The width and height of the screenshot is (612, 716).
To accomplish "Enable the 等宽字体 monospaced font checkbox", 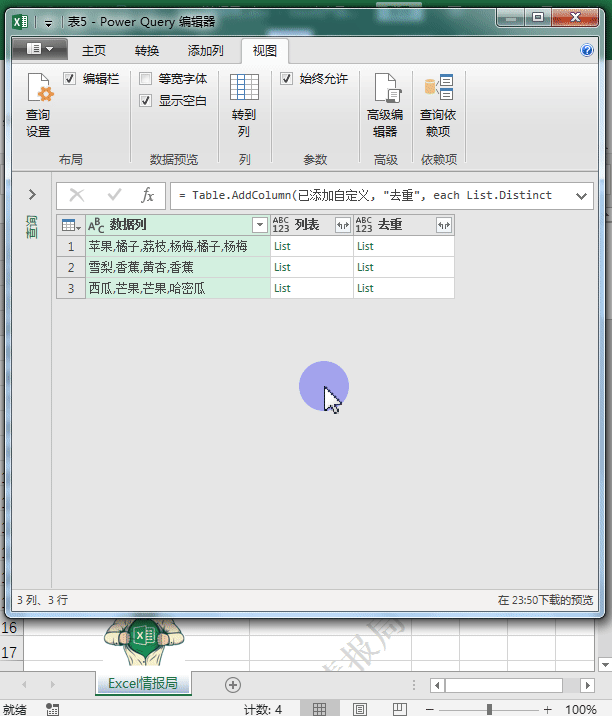I will (x=146, y=79).
